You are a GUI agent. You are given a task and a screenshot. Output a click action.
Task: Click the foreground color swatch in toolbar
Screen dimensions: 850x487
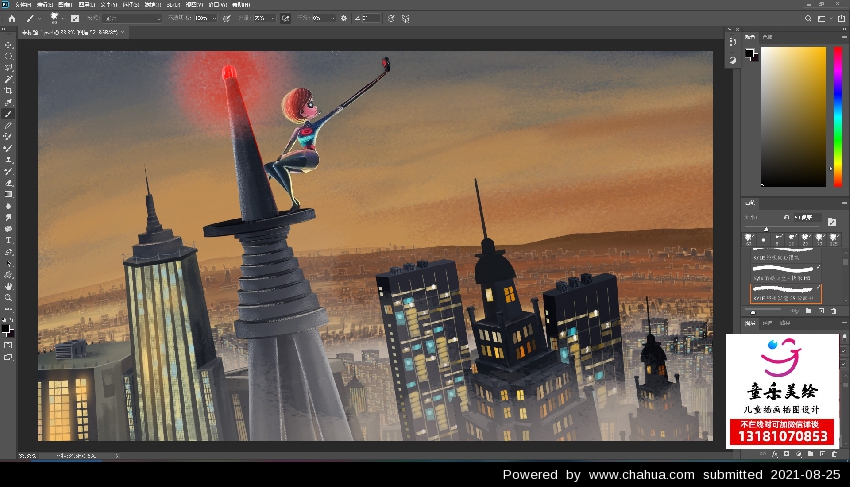(x=6, y=329)
